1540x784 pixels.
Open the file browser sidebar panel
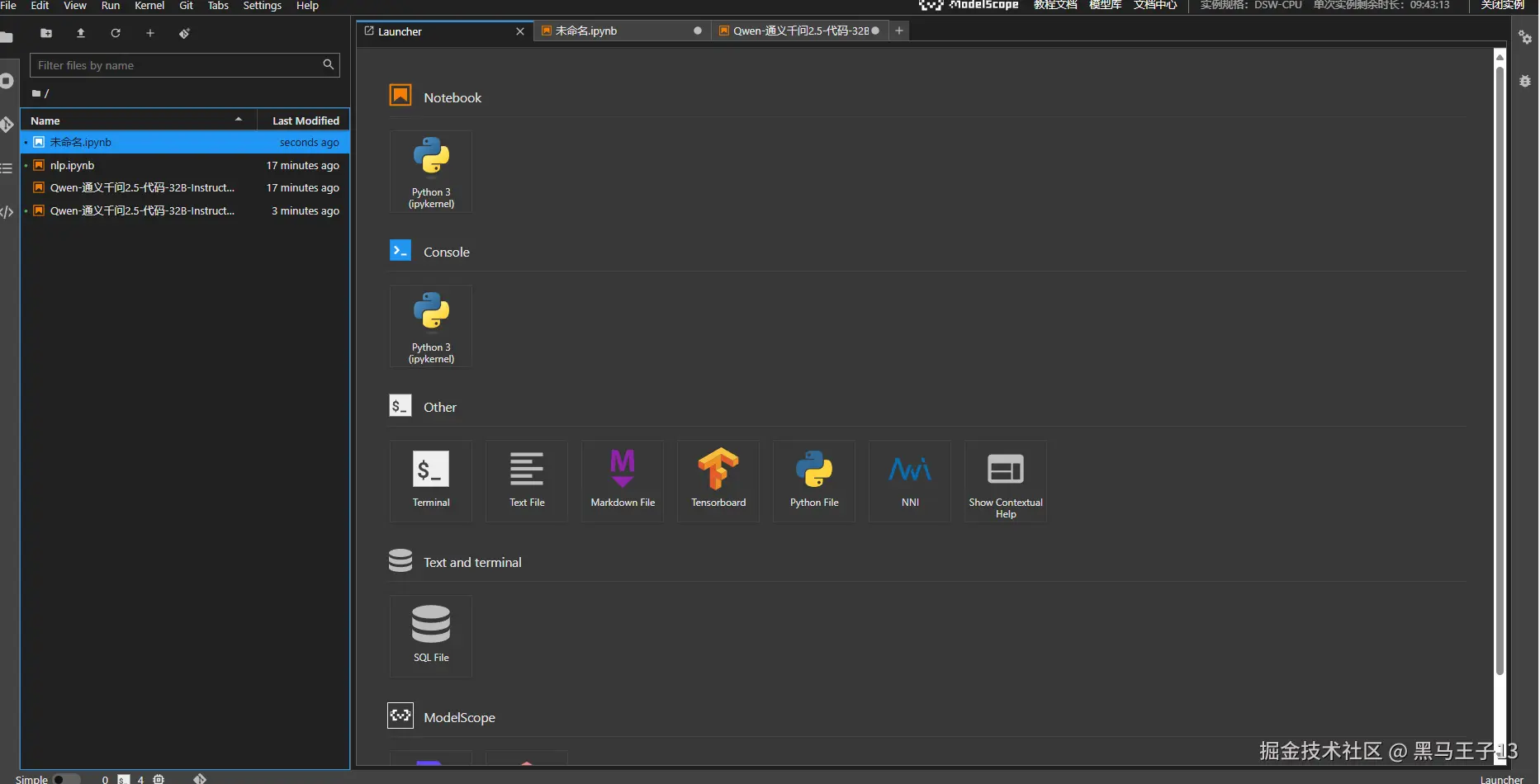point(7,37)
